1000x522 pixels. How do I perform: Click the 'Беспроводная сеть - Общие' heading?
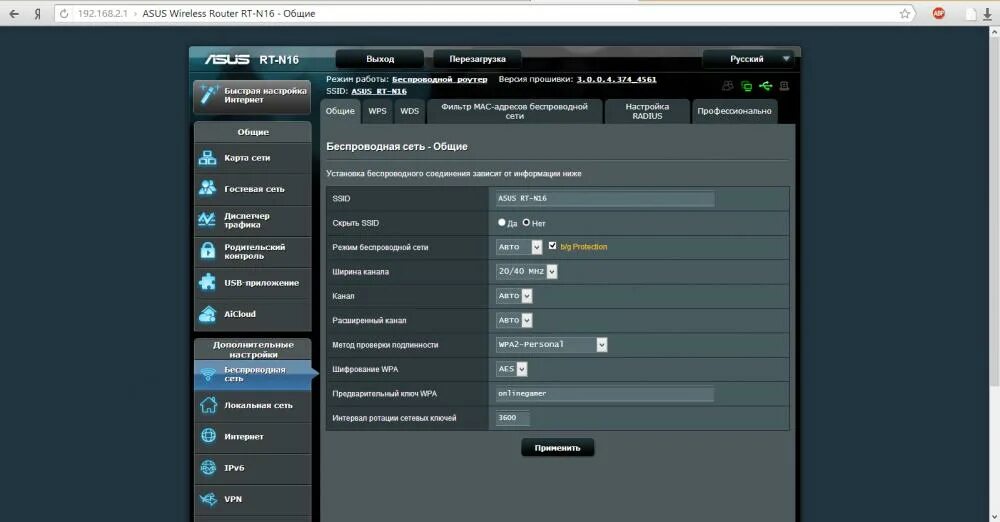pos(397,147)
